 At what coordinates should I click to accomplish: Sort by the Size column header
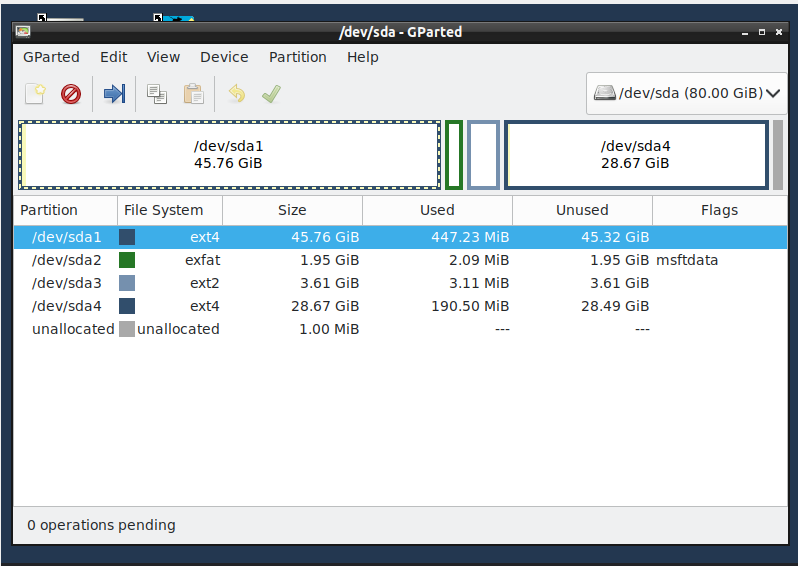tap(292, 210)
